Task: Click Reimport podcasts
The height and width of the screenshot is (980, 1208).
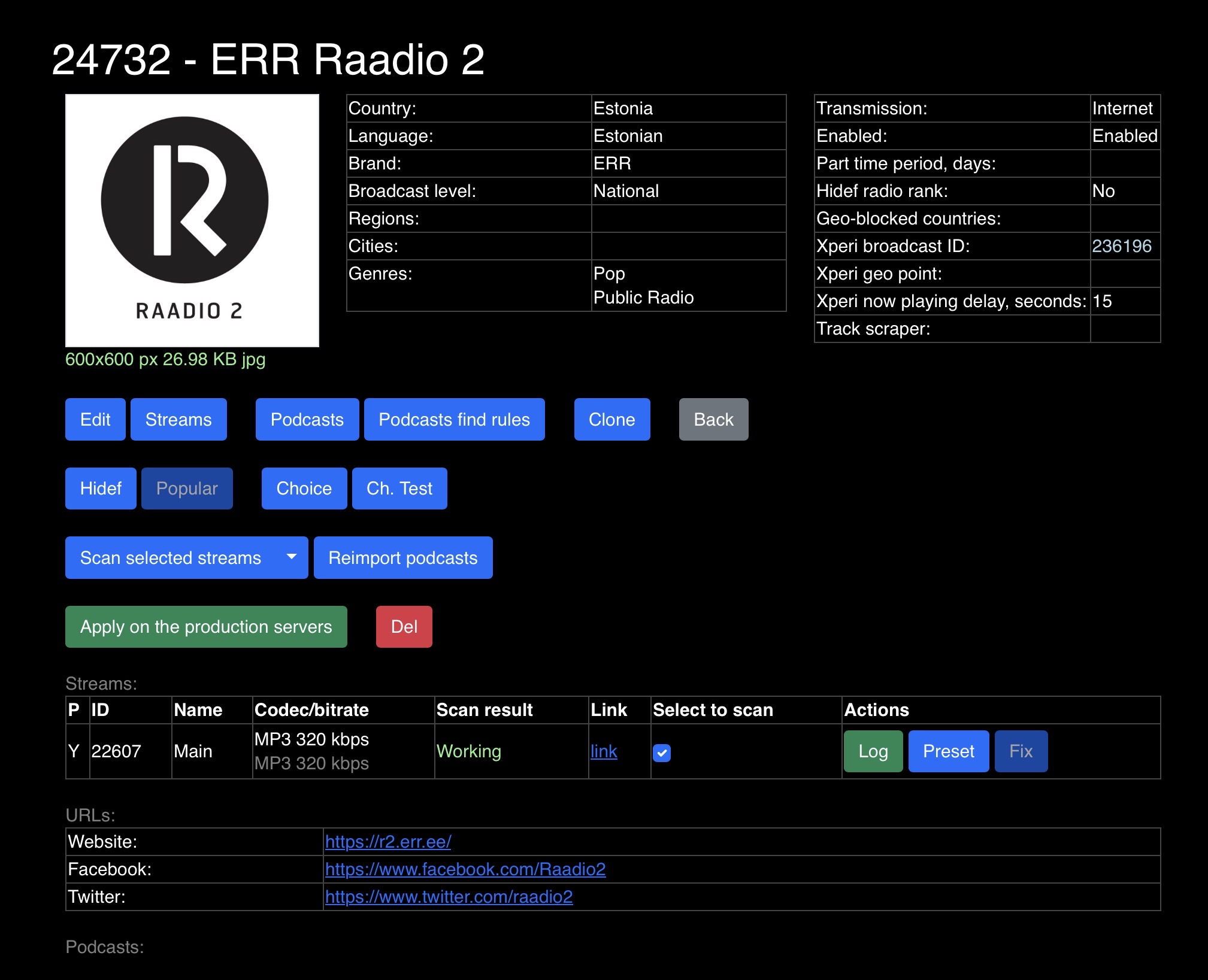Action: (x=403, y=557)
